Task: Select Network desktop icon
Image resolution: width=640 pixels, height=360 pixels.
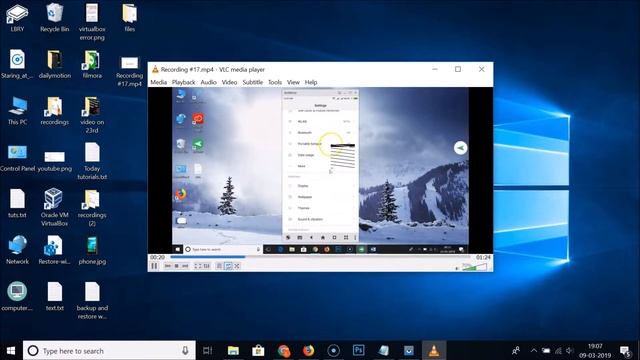Action: click(17, 250)
